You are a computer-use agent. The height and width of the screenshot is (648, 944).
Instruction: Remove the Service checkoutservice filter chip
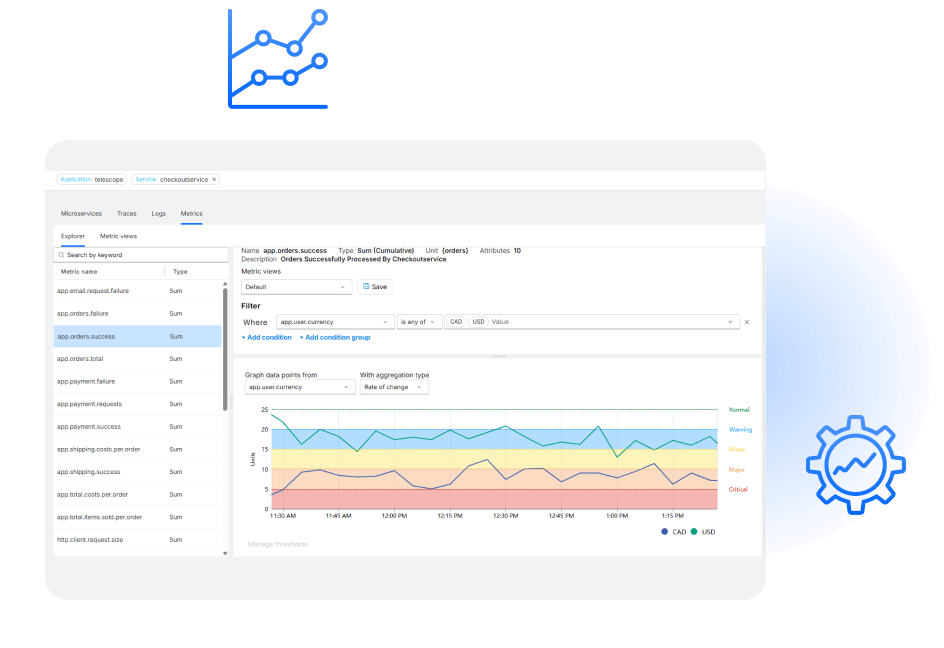(x=214, y=179)
